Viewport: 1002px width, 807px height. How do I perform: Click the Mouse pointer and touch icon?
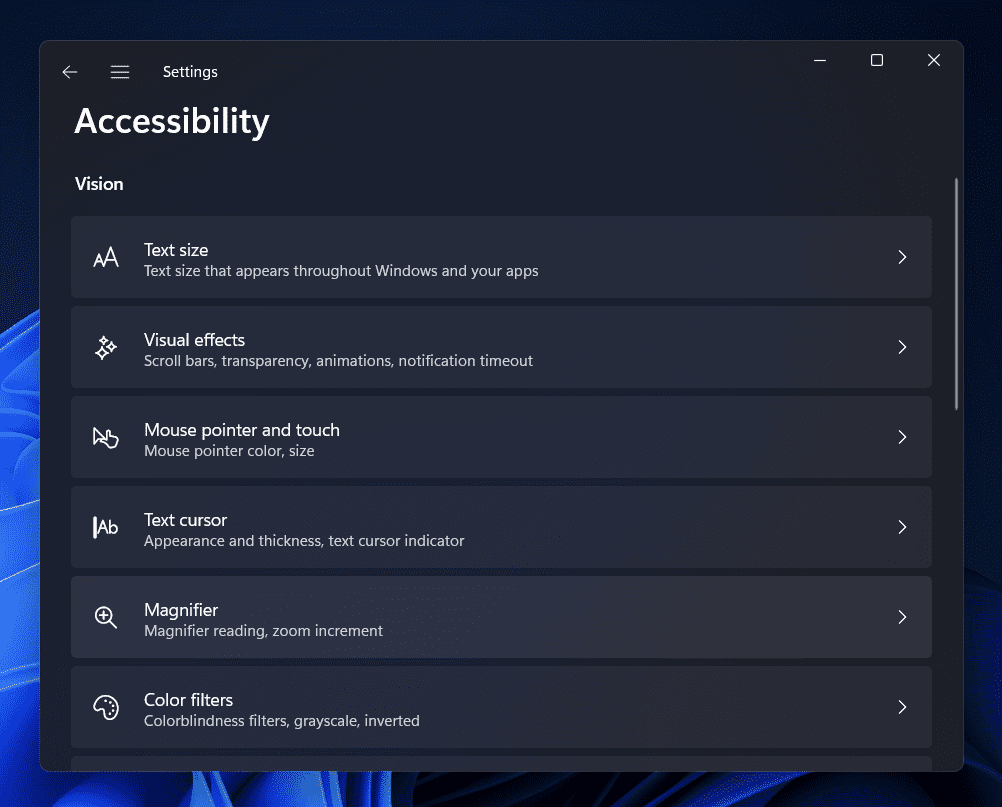tap(106, 438)
